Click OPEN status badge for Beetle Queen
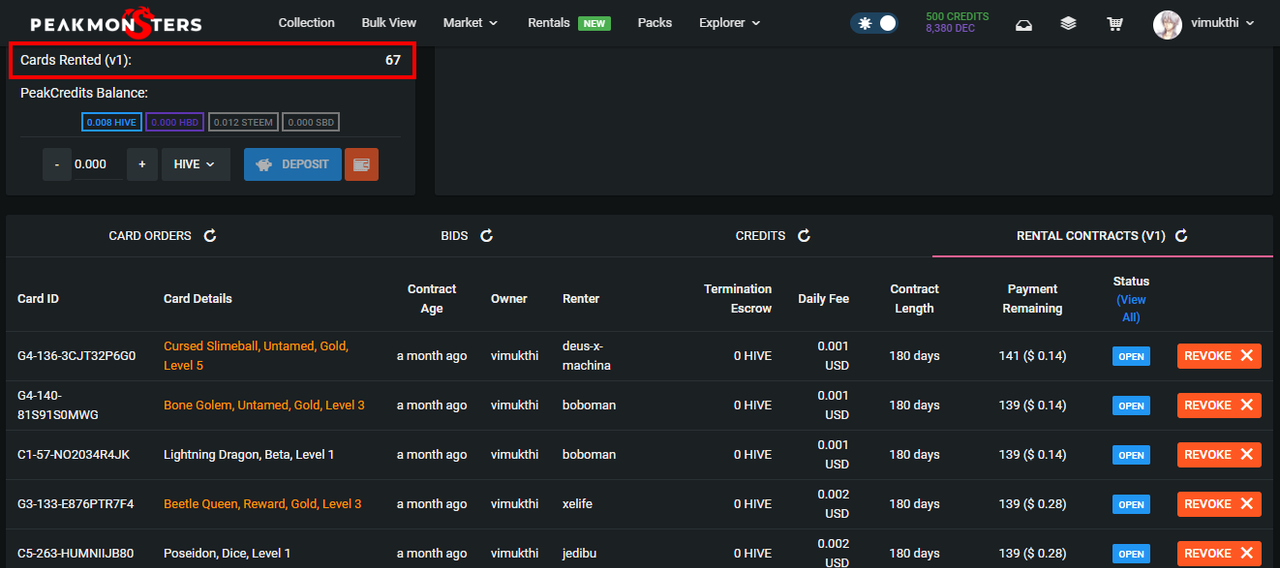 1131,504
